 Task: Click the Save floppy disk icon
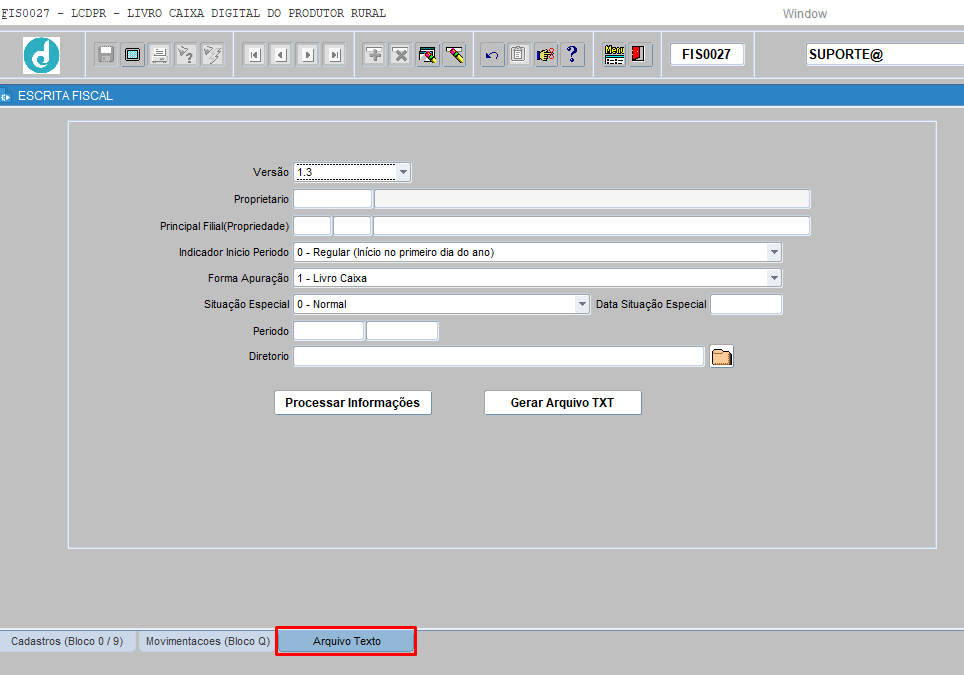(x=106, y=55)
